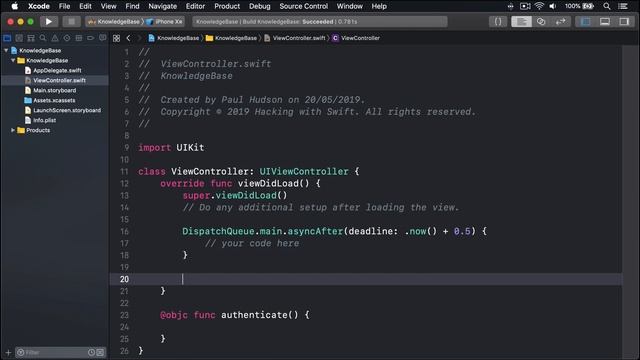Screen dimensions: 640x360
Task: Run the project with the Play button
Action: click(49, 22)
